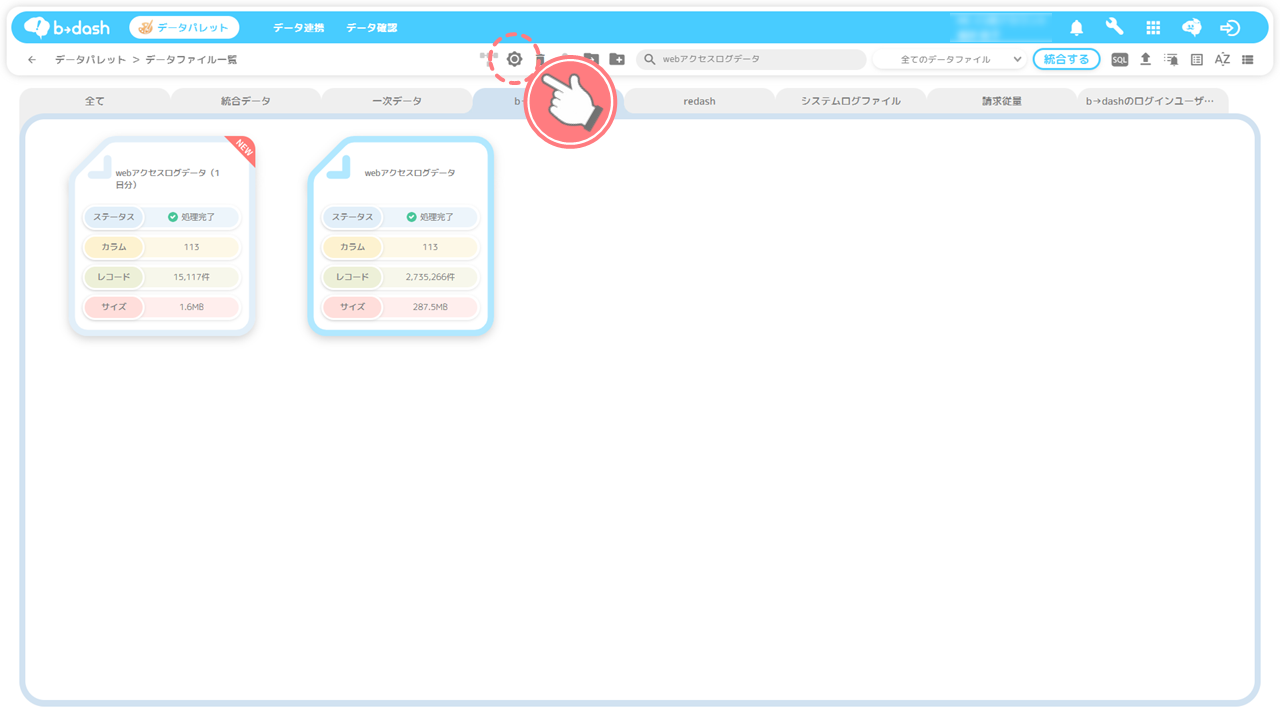This screenshot has height=720, width=1280.
Task: Open the b→dashのログインユーザー… tab
Action: pos(1150,101)
